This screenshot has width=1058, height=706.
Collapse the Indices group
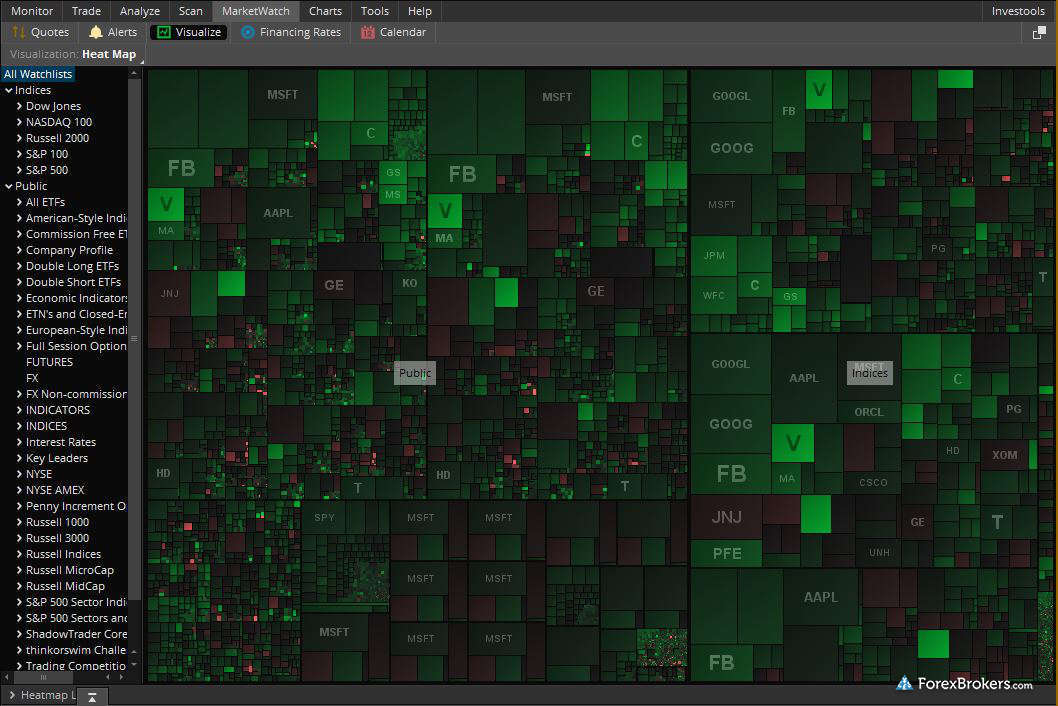(x=9, y=90)
